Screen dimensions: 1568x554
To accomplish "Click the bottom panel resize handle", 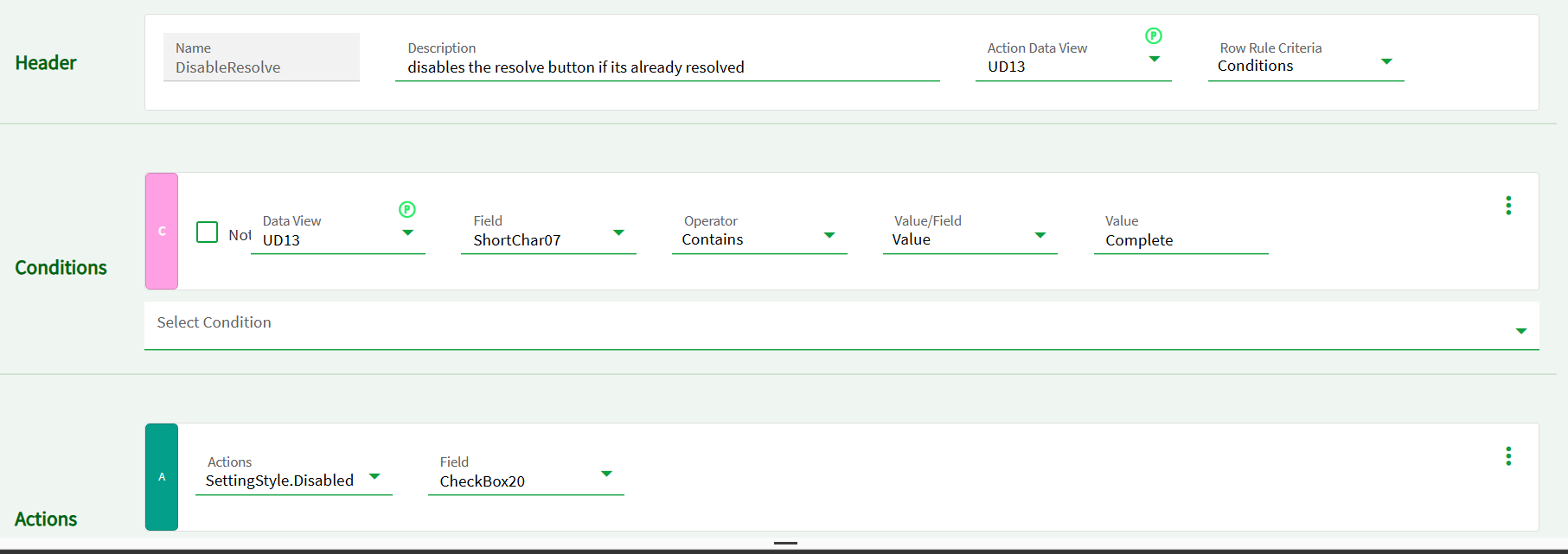I will (x=785, y=543).
